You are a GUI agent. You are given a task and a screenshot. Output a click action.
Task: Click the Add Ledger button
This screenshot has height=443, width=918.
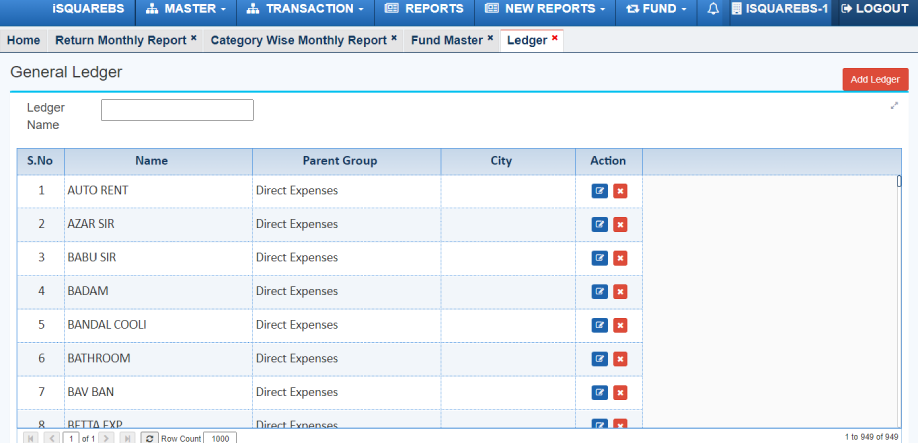[x=875, y=80]
